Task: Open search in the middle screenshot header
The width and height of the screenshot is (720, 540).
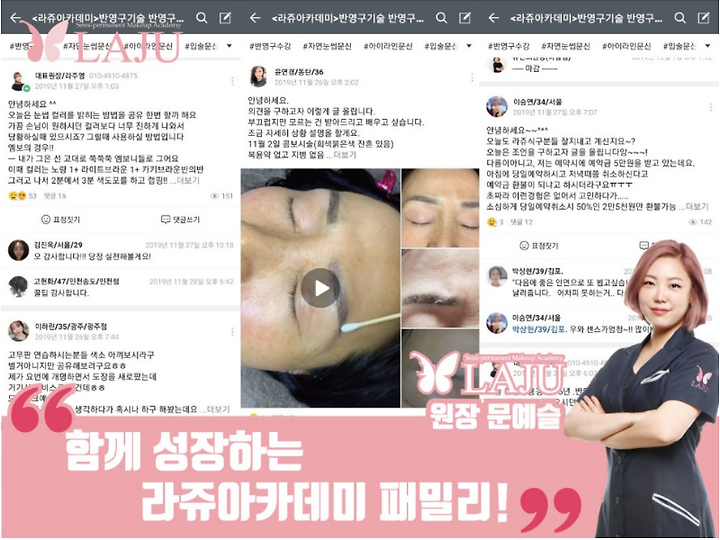Action: pyautogui.click(x=441, y=18)
